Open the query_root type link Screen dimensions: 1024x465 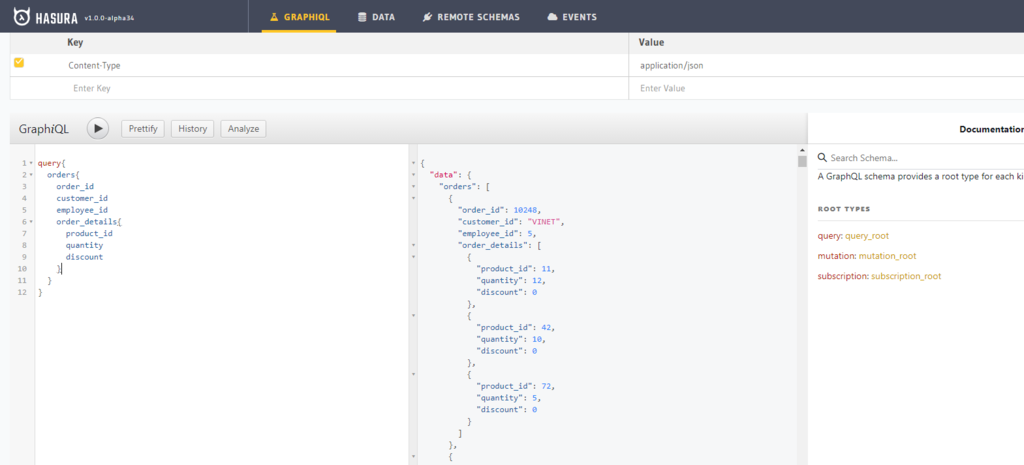[x=867, y=236]
